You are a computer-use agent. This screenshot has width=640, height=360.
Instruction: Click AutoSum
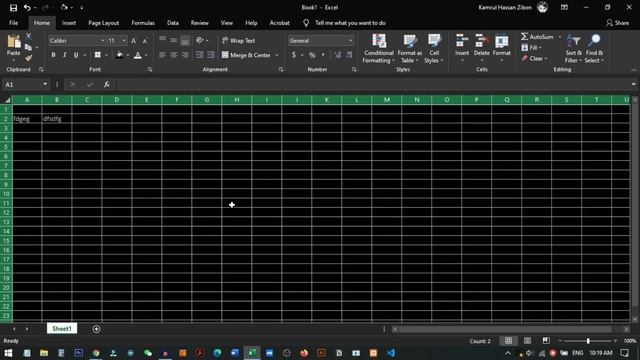click(x=538, y=37)
